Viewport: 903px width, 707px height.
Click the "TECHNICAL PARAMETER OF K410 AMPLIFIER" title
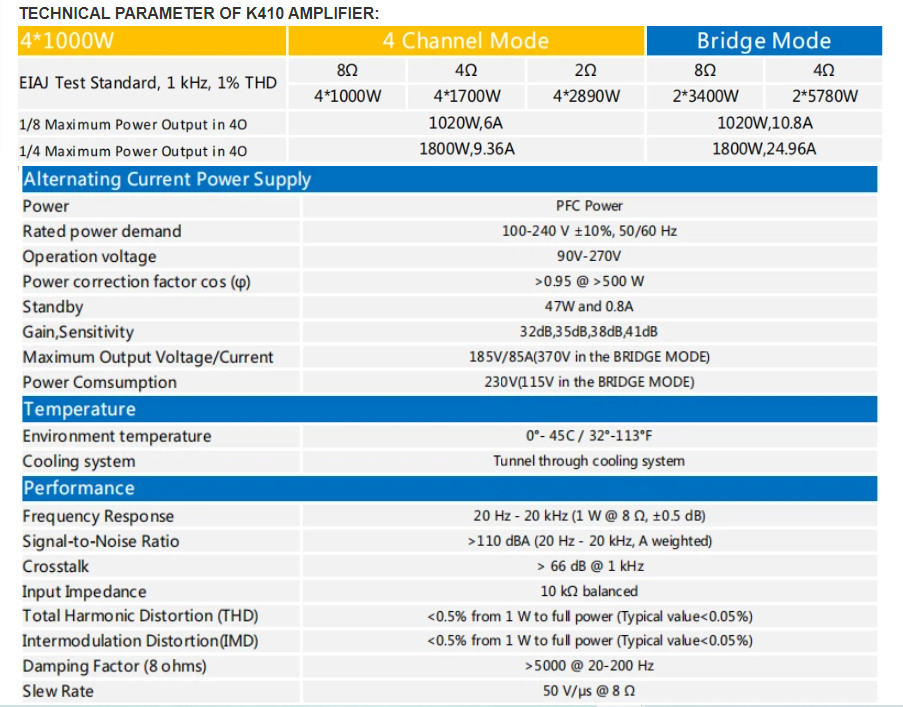click(199, 13)
